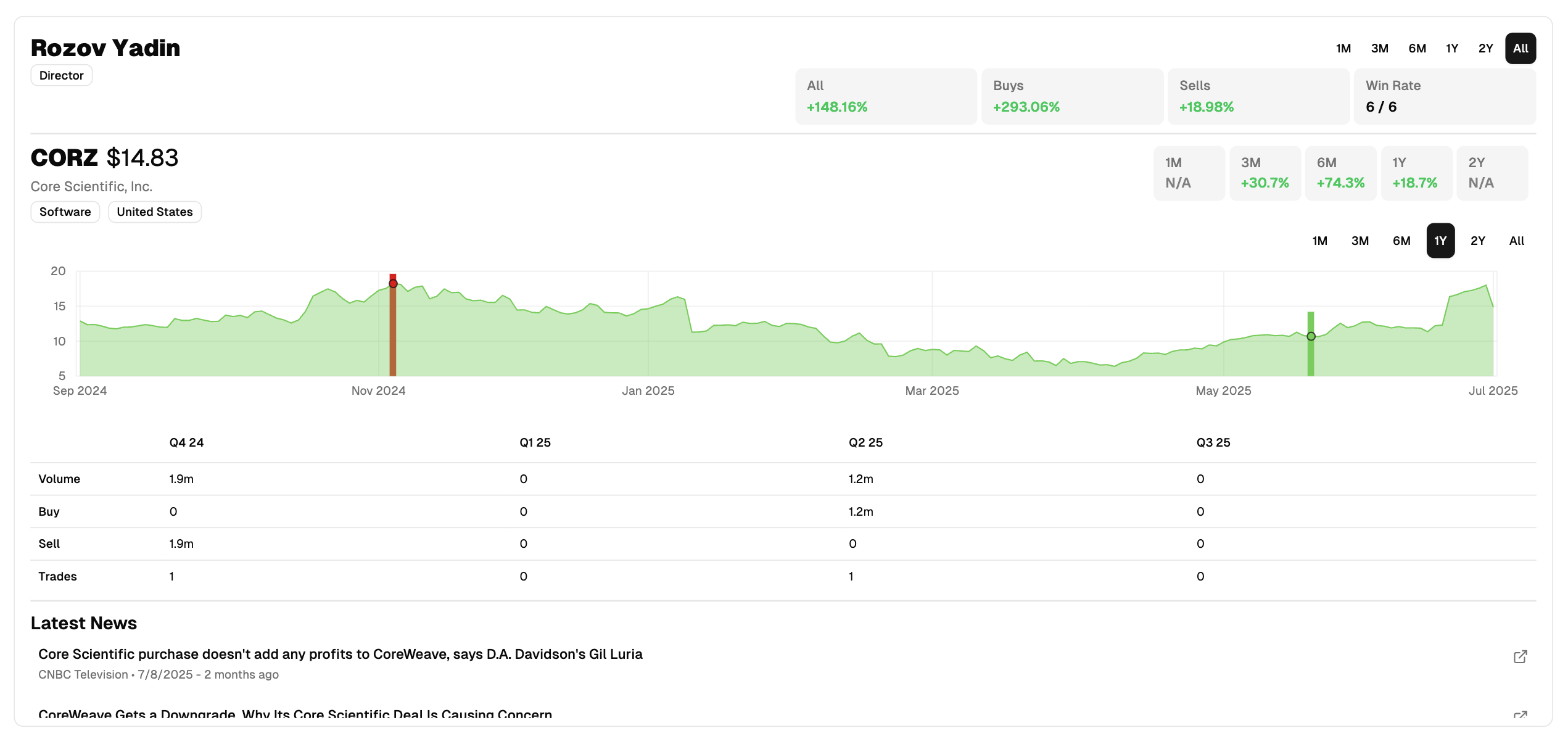Click the Software sector tag
1568x744 pixels.
click(x=65, y=212)
